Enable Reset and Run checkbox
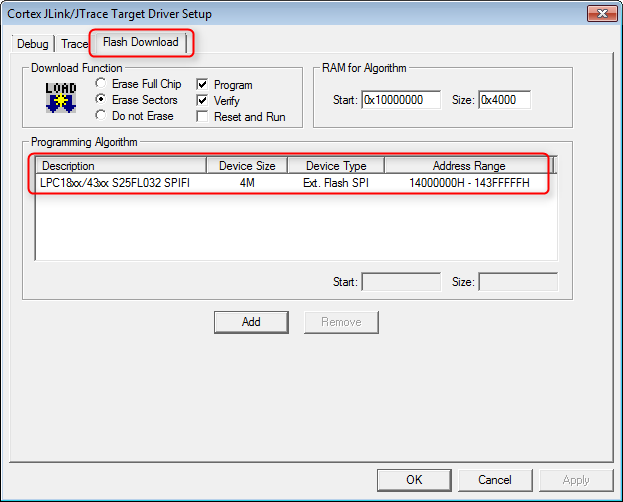Screen dimensions: 623x502 [203, 117]
